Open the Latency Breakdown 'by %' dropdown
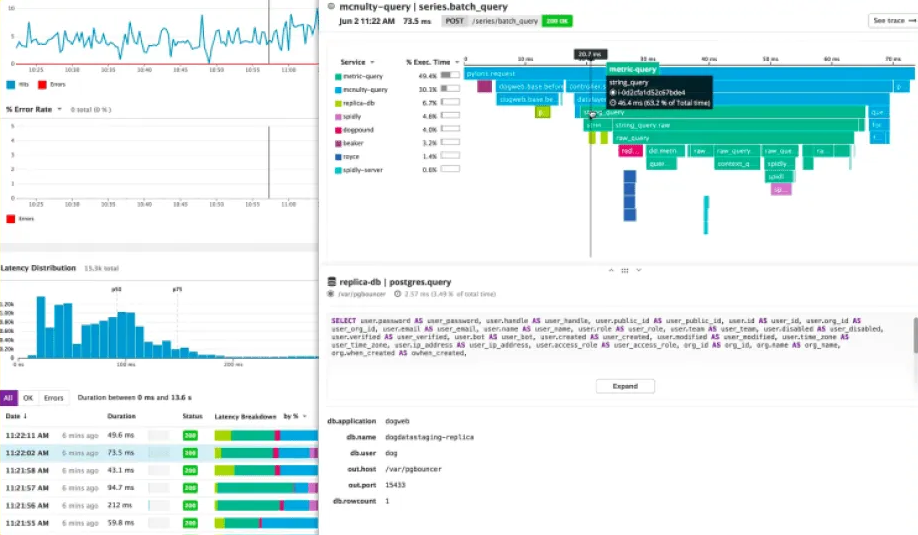918x535 pixels. (x=295, y=416)
